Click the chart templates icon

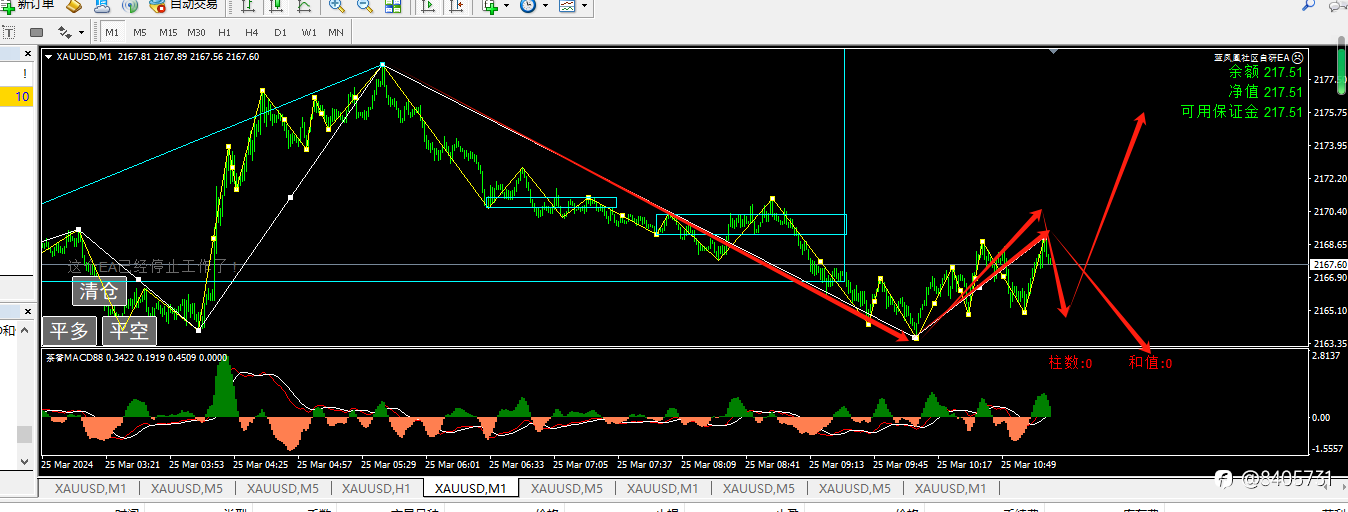pyautogui.click(x=567, y=5)
